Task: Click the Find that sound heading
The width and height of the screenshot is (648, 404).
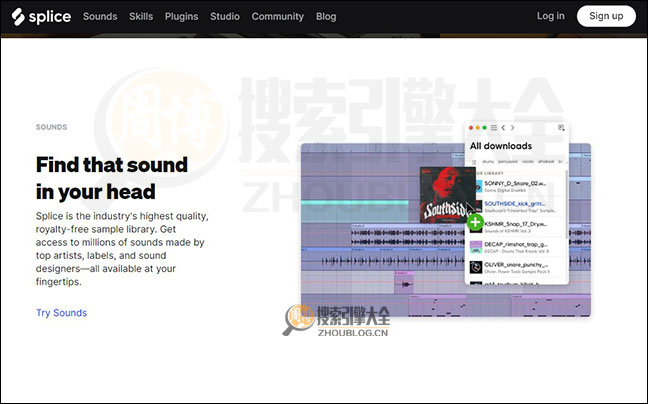Action: point(112,178)
